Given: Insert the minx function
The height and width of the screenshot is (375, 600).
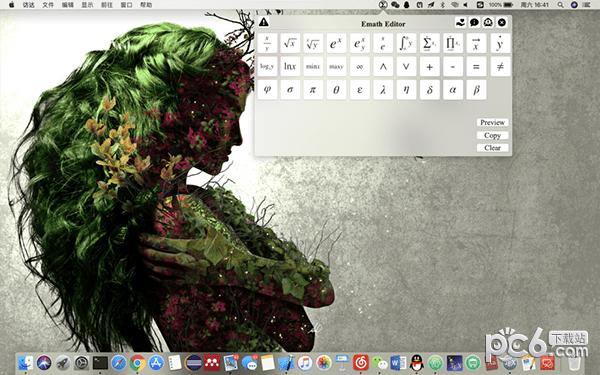Looking at the screenshot, I should coord(313,66).
